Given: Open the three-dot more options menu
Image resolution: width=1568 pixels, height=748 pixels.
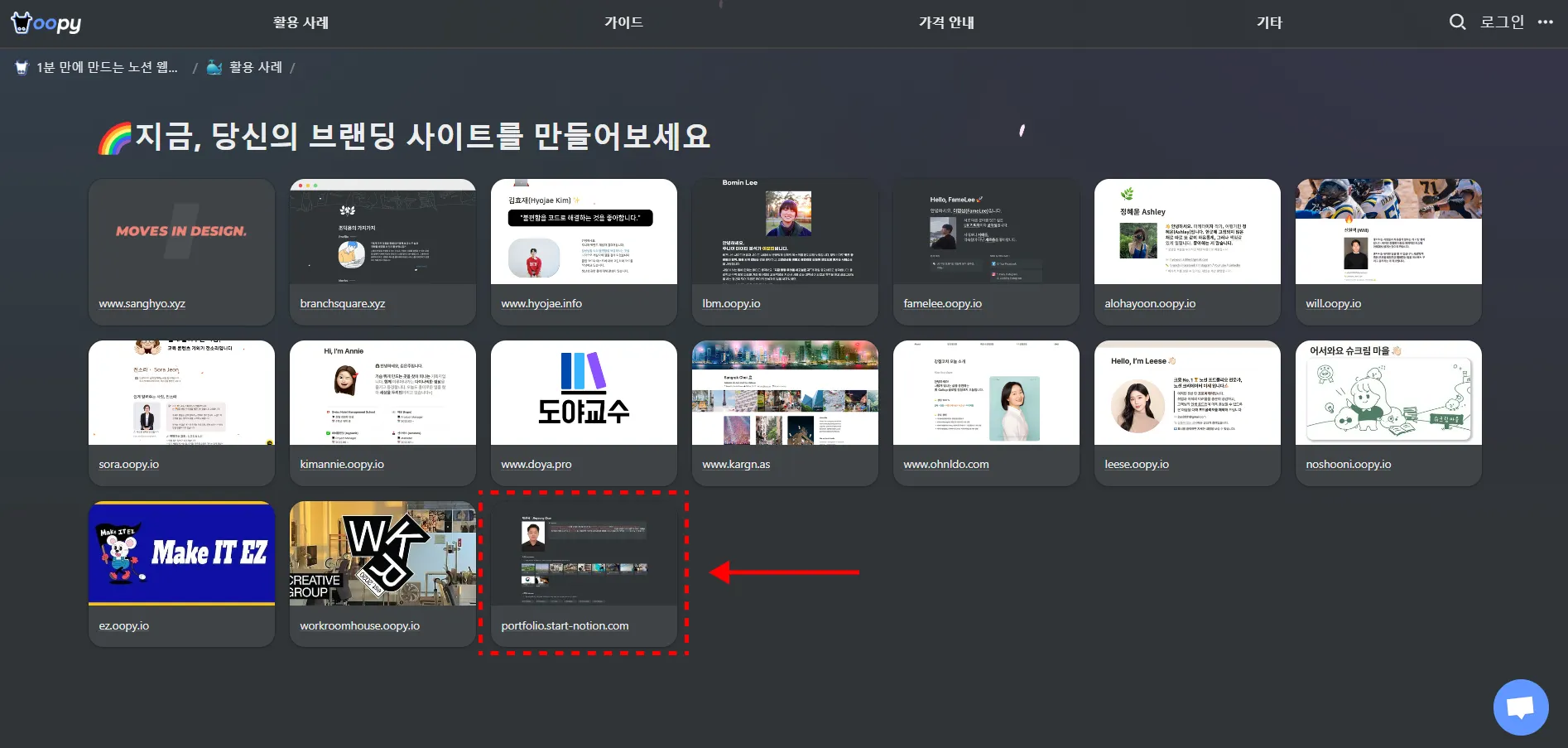Looking at the screenshot, I should [x=1546, y=22].
